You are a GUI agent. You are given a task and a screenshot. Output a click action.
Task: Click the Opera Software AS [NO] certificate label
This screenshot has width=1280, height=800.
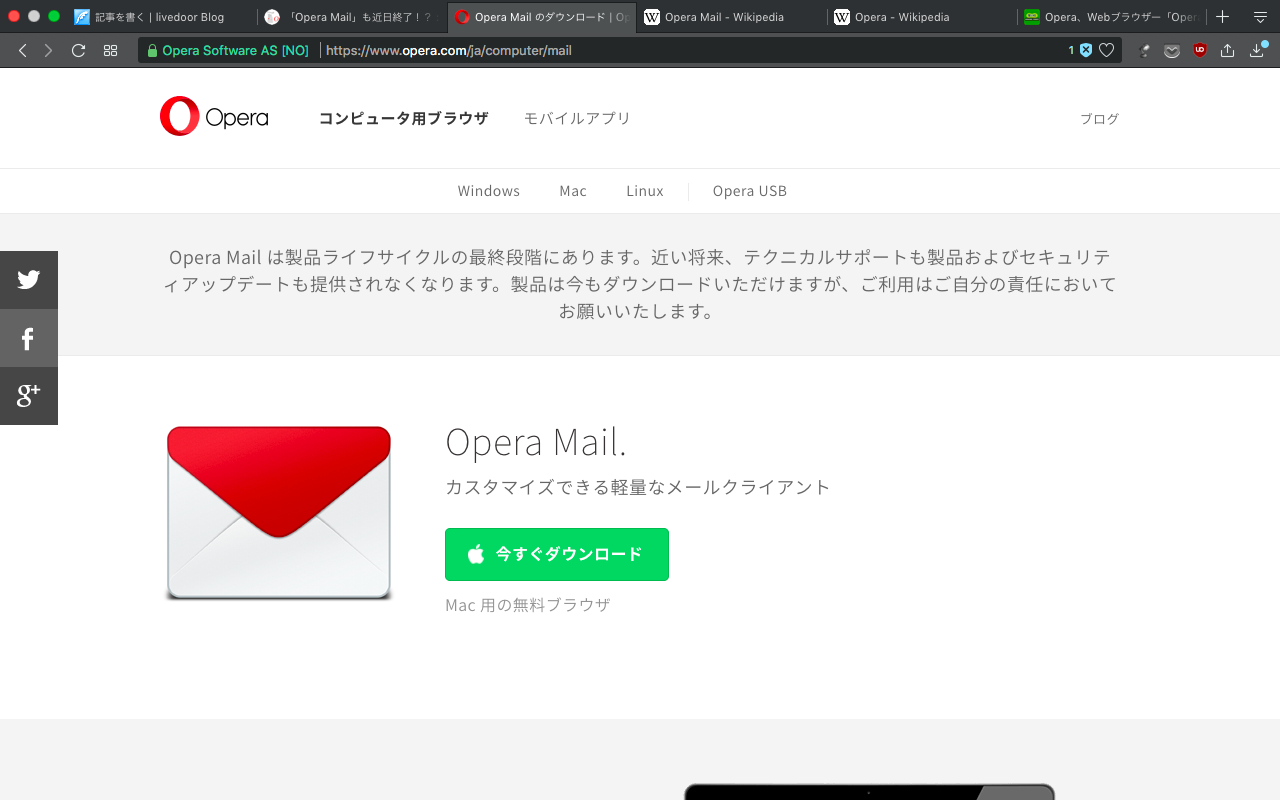pyautogui.click(x=235, y=50)
